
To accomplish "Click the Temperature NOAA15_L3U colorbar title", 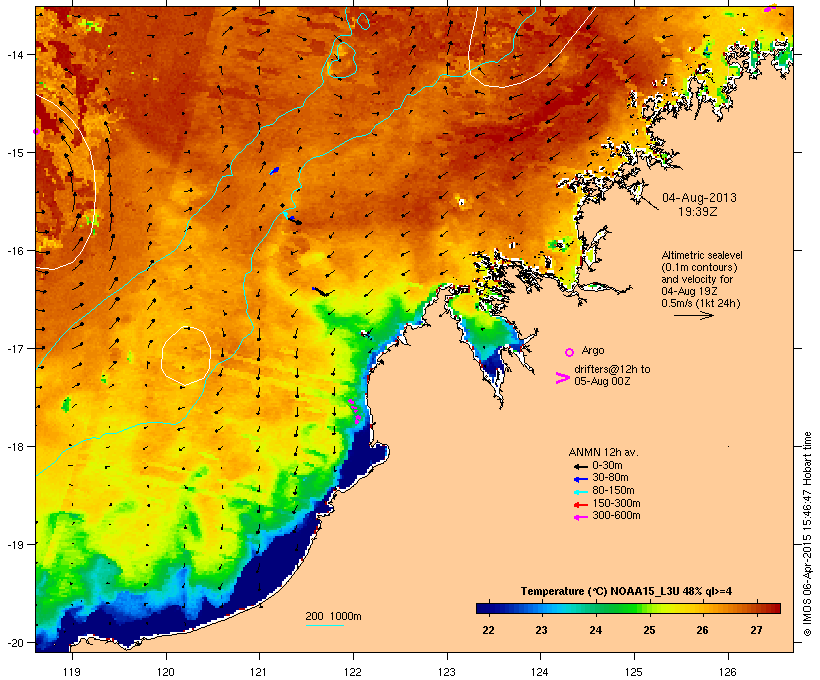I will (x=626, y=592).
